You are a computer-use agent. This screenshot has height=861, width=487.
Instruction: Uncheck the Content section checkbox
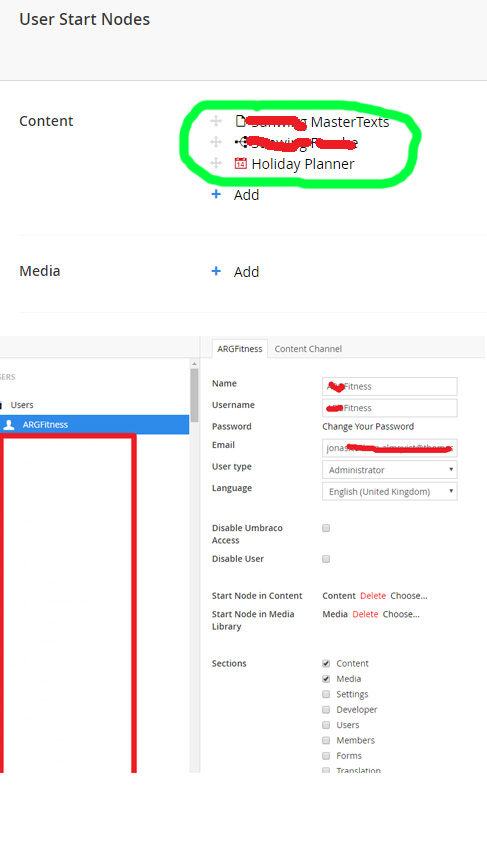coord(326,663)
